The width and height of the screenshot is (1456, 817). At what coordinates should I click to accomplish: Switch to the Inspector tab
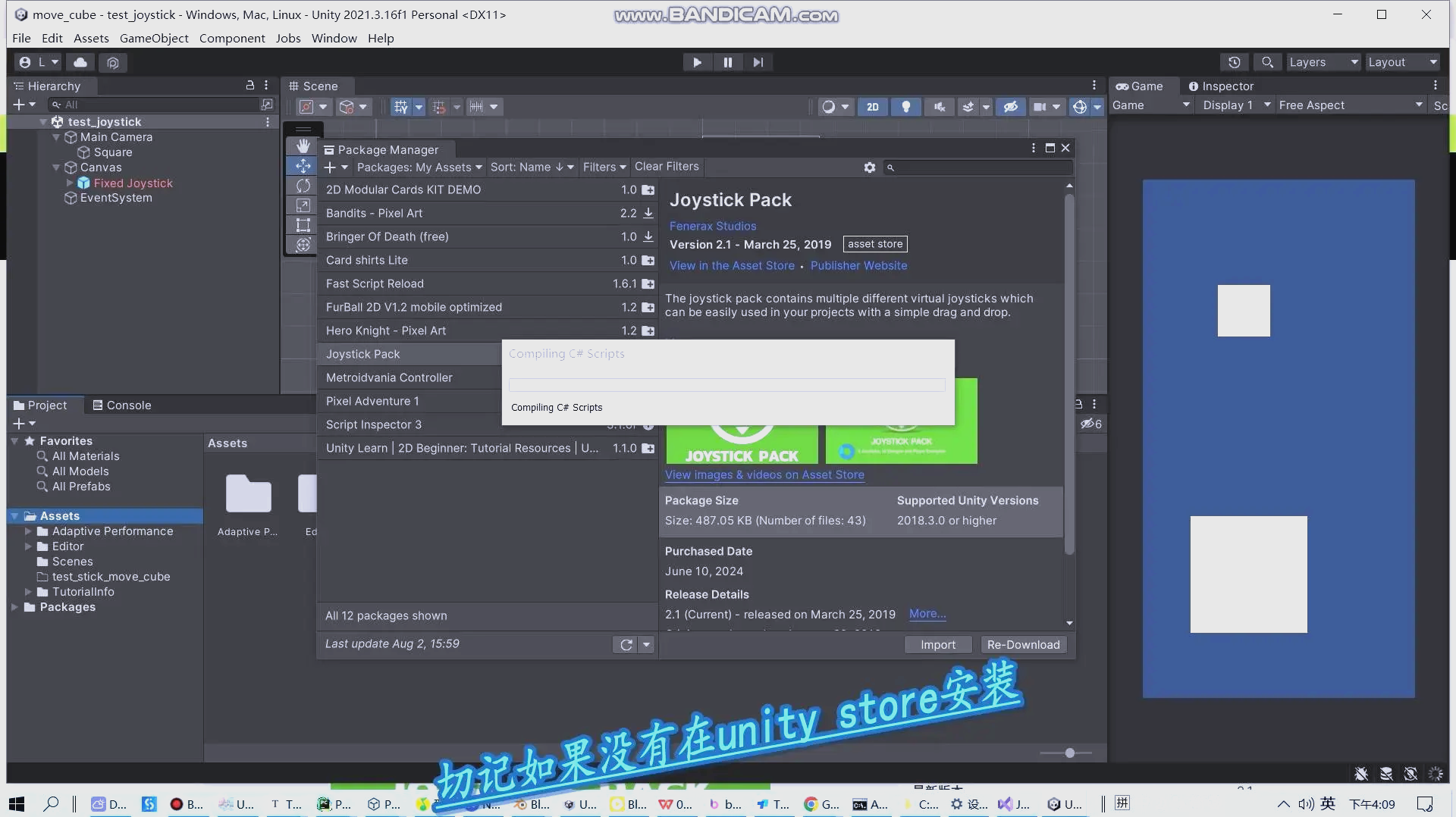tap(1220, 86)
